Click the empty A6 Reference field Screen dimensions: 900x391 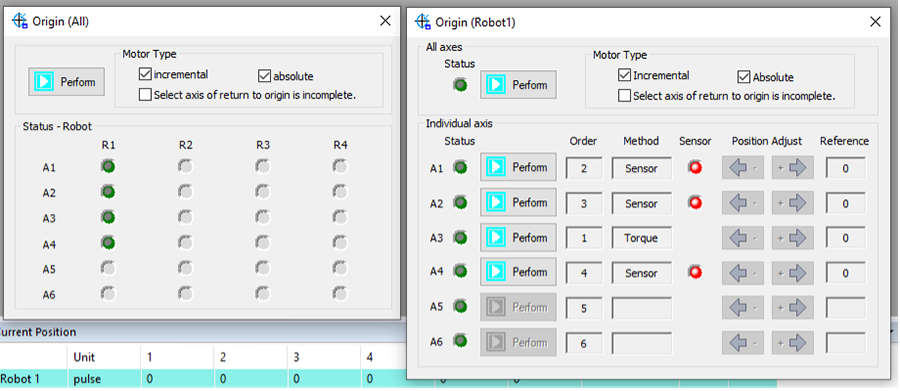pos(846,343)
